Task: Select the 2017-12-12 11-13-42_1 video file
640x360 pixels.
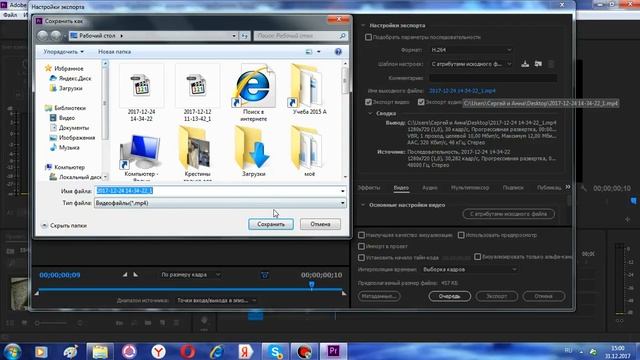Action: pyautogui.click(x=197, y=93)
